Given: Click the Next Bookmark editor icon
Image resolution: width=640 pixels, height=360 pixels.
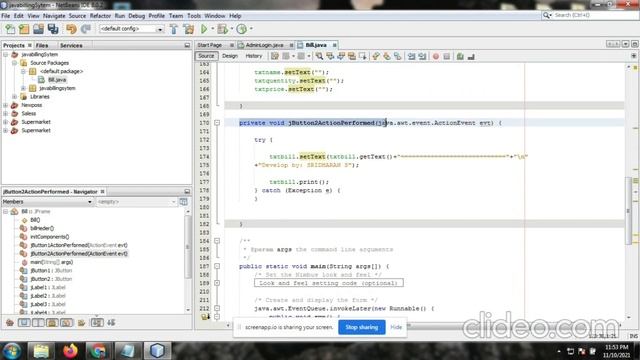Looking at the screenshot, I should (387, 56).
